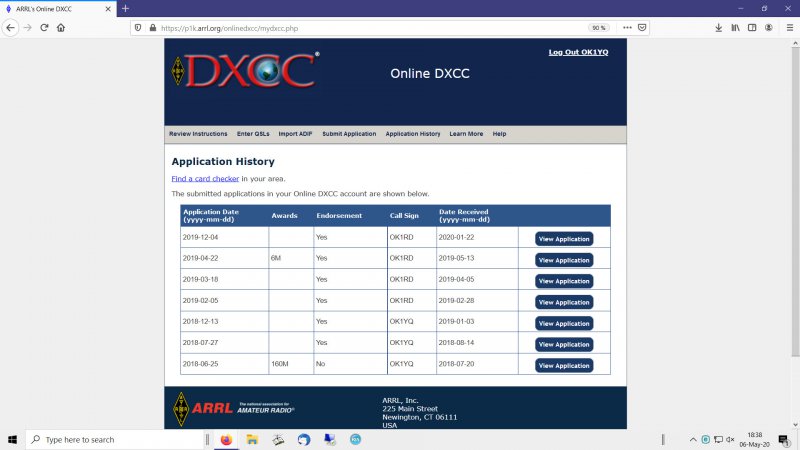The image size is (800, 450).
Task: Click the browser address bar URL
Action: [x=230, y=28]
